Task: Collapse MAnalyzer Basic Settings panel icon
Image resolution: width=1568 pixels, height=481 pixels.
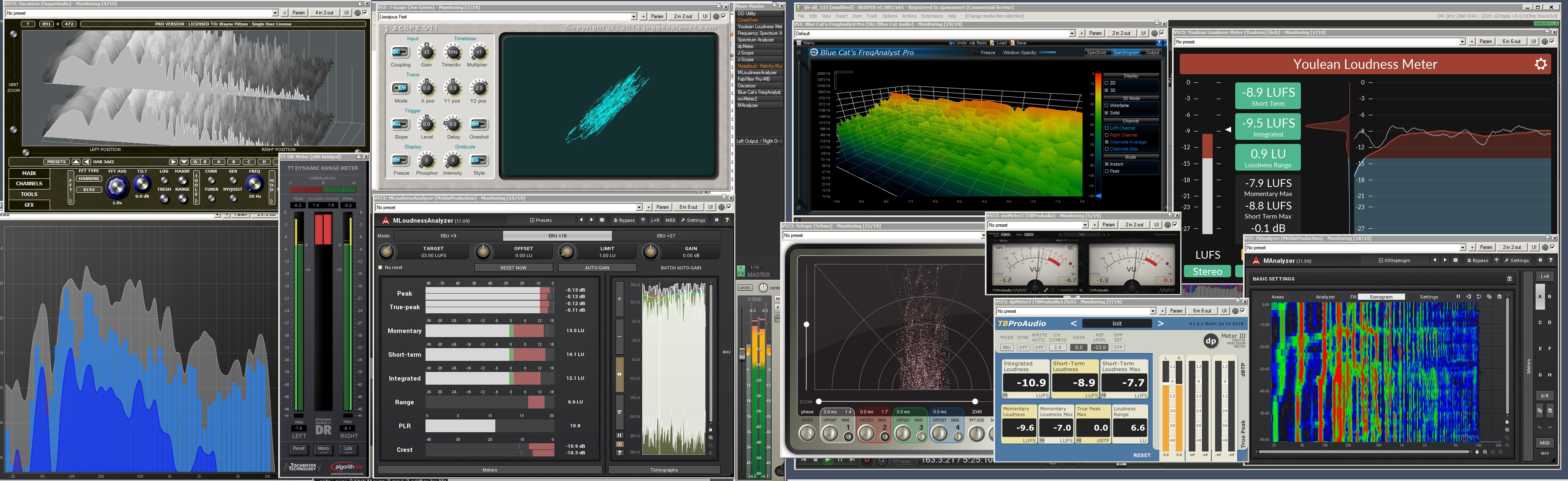Action: pos(1510,279)
